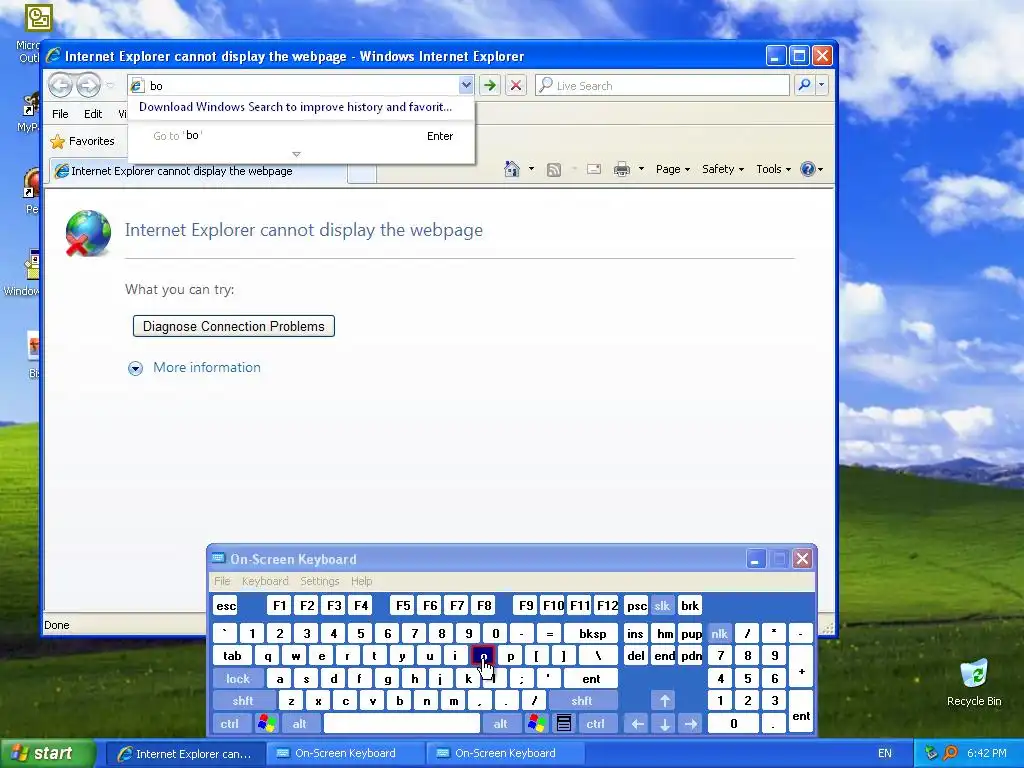Toggle the right alt key
Screen dimensions: 1024x768
coord(500,724)
